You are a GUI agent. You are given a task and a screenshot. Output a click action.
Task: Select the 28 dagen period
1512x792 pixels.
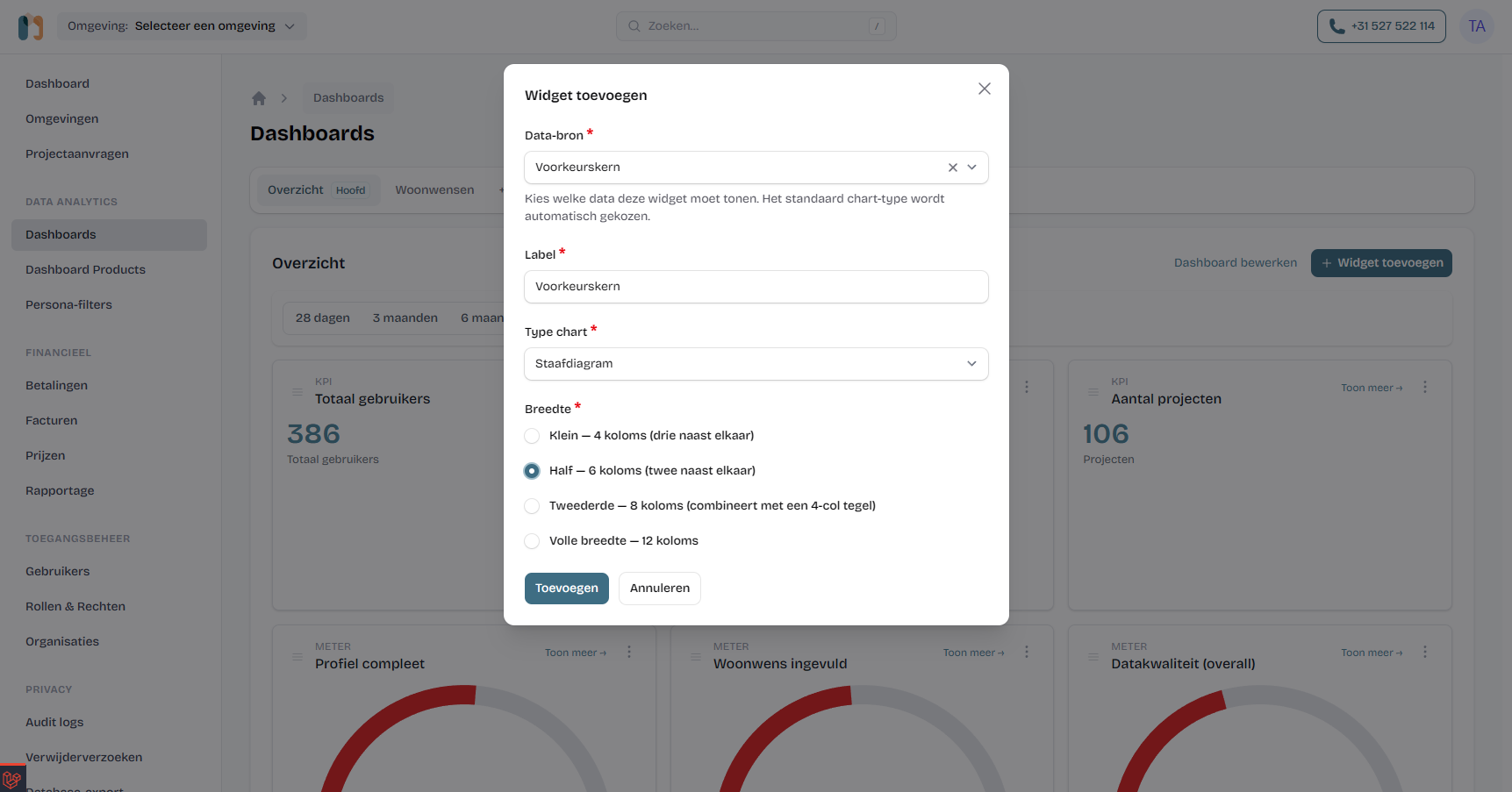click(323, 318)
